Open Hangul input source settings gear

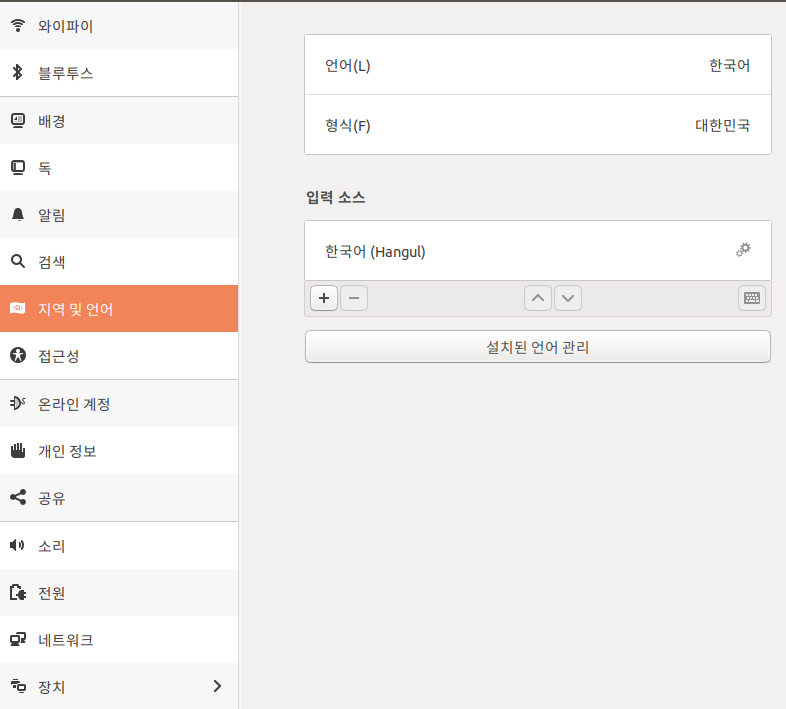(743, 250)
